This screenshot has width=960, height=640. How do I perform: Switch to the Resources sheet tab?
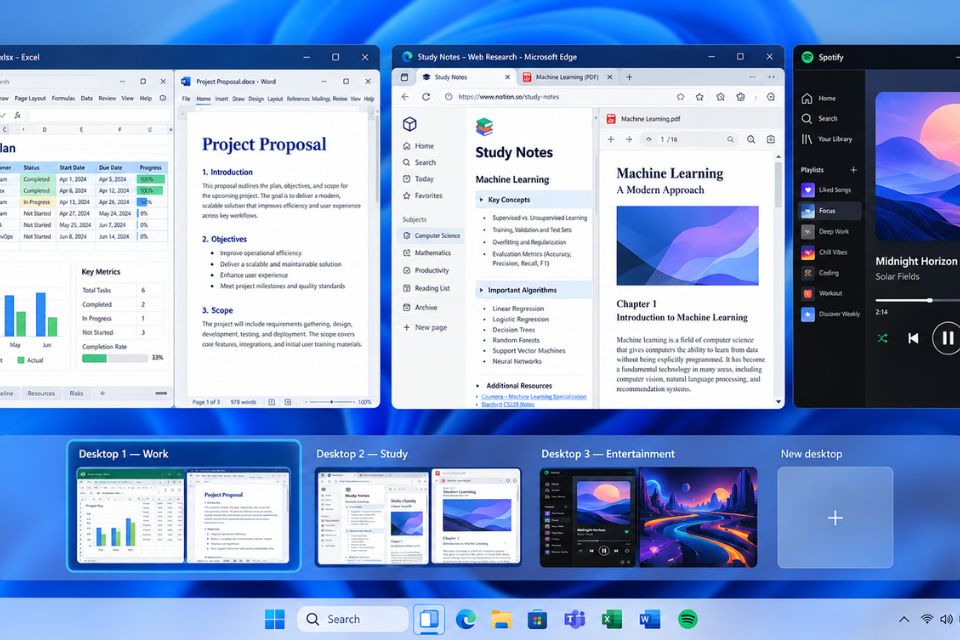(41, 393)
